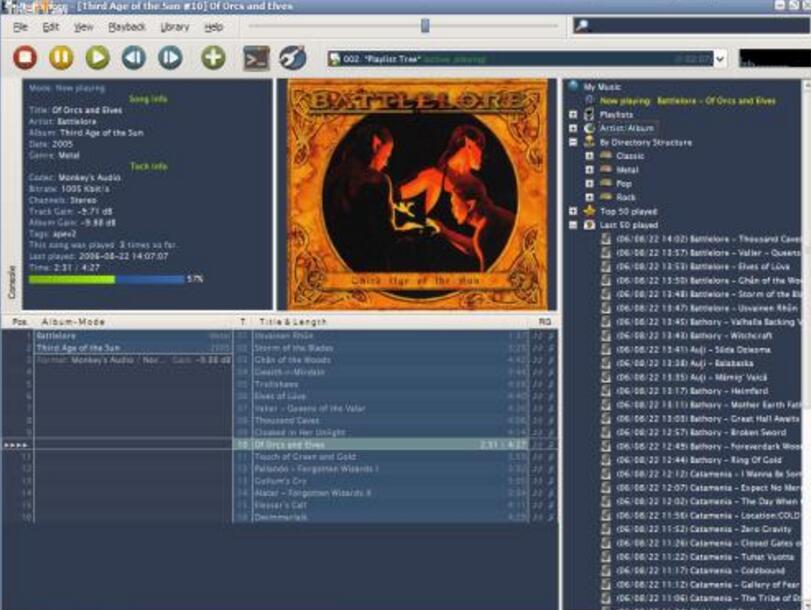This screenshot has height=610, width=811.
Task: Click the slider thumb in the menu bar
Action: (x=425, y=25)
